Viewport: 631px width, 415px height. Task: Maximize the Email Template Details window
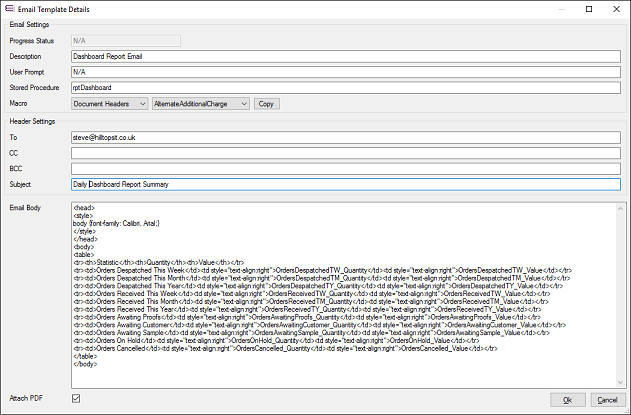[x=588, y=9]
